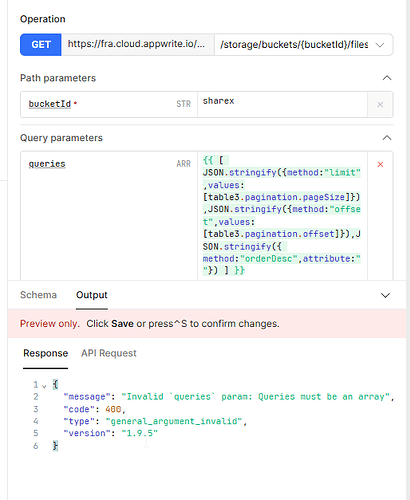
Task: Remove the queries parameter with red X
Action: (380, 164)
